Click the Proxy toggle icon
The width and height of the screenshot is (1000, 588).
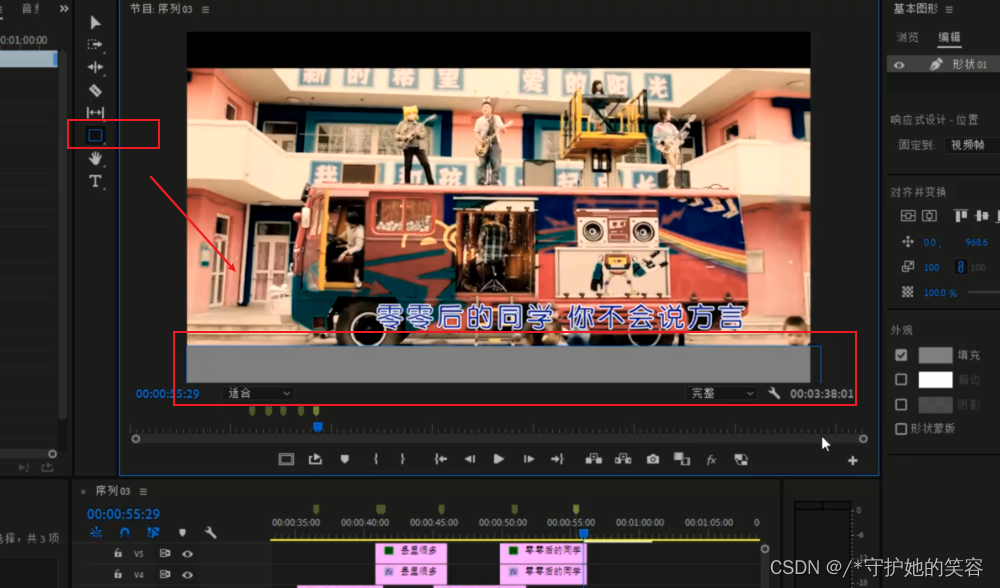(741, 459)
